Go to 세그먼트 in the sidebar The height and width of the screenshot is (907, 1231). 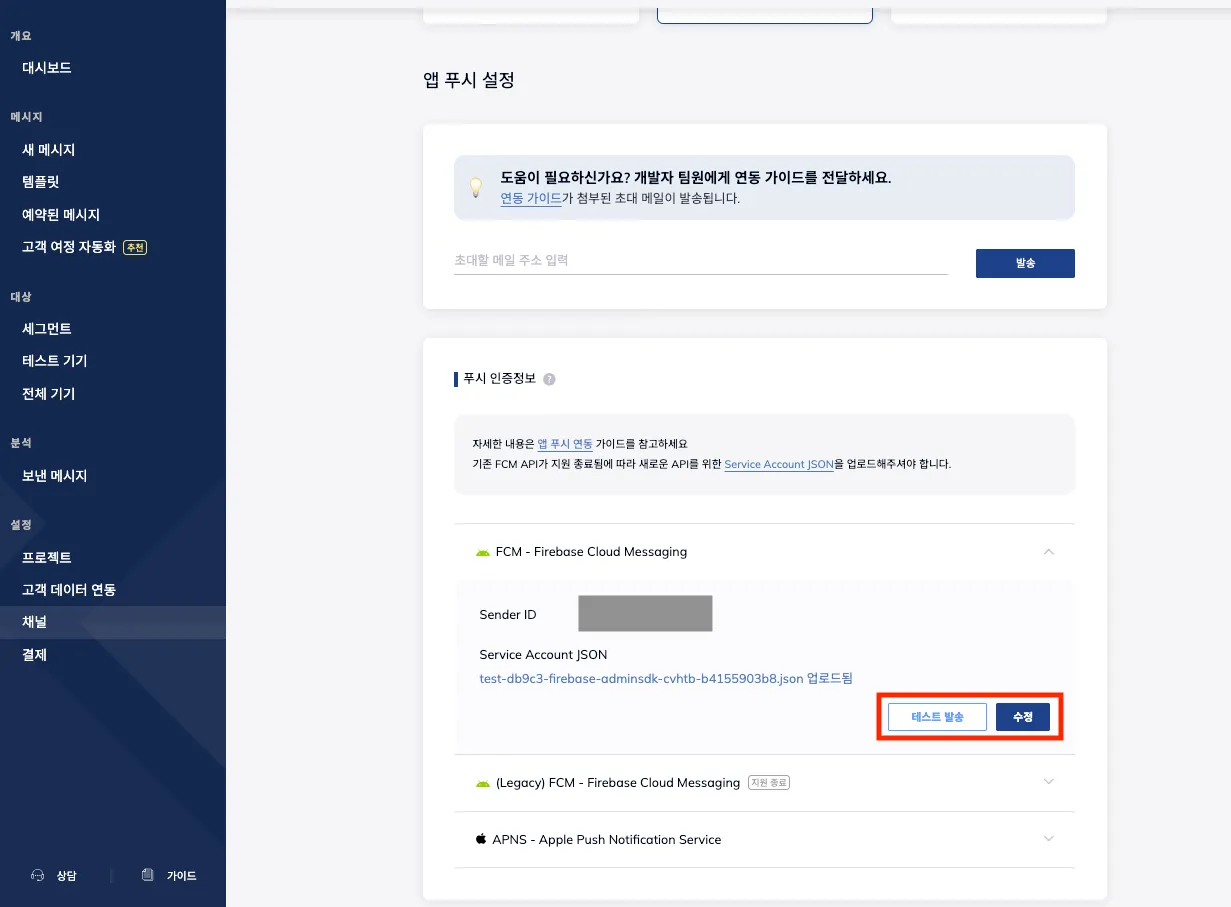point(47,329)
